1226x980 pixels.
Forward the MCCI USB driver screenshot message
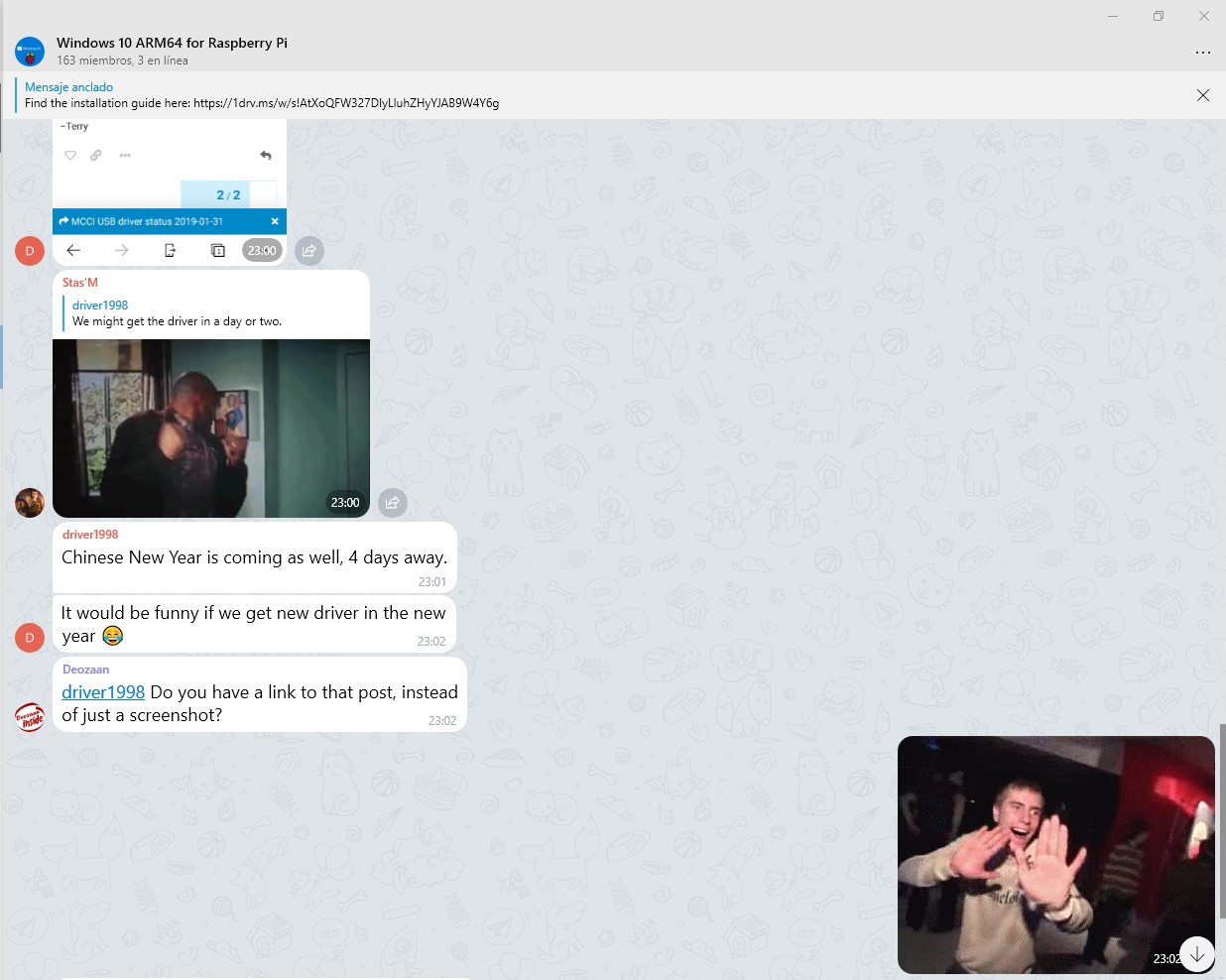click(309, 251)
